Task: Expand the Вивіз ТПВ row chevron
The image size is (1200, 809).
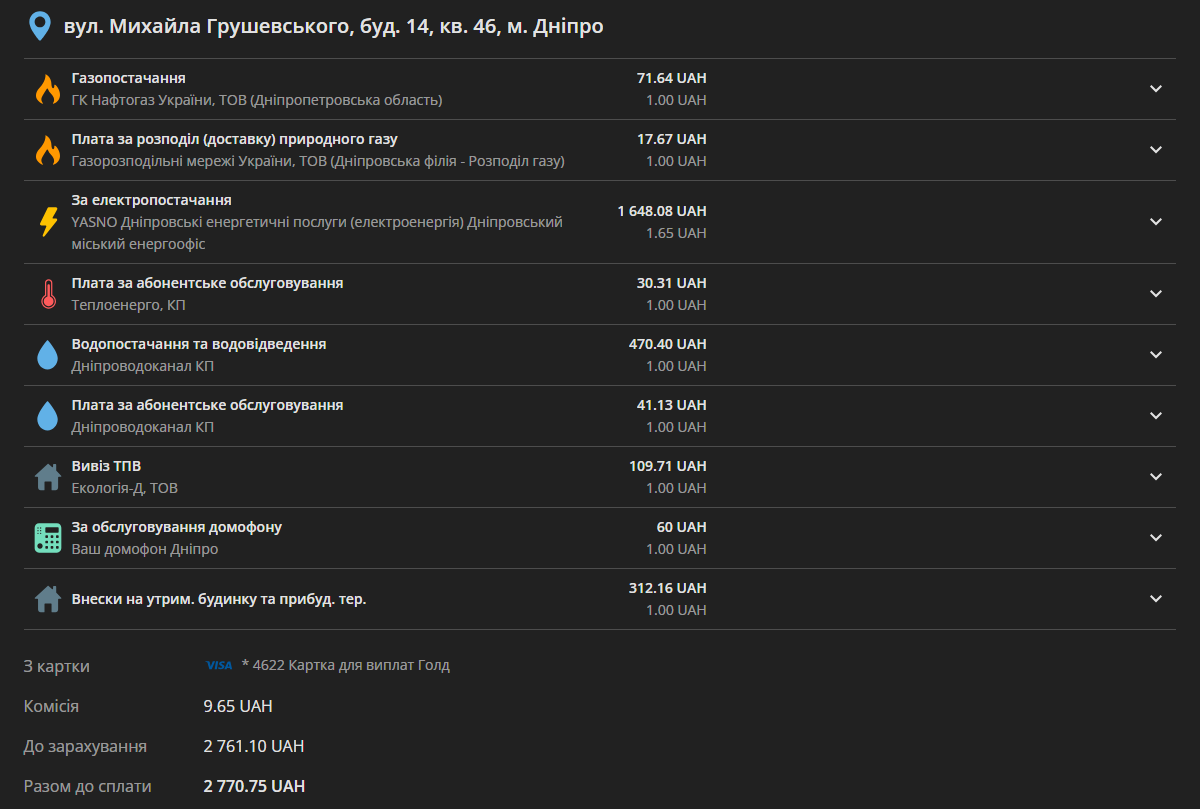Action: [1156, 477]
